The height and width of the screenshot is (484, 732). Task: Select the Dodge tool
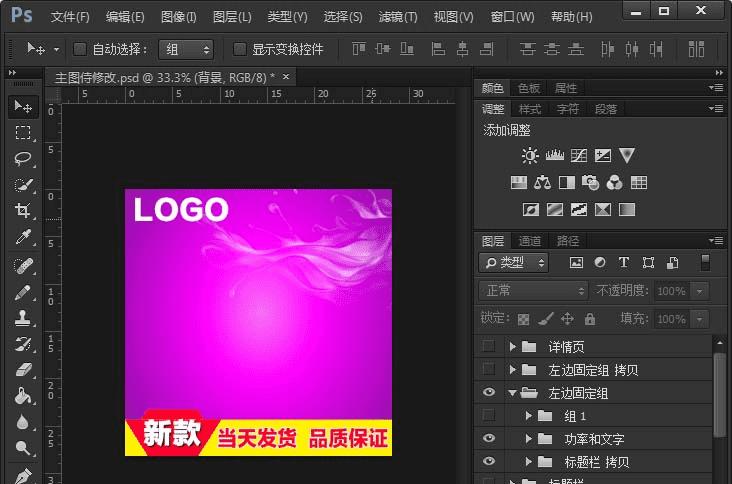pyautogui.click(x=22, y=448)
